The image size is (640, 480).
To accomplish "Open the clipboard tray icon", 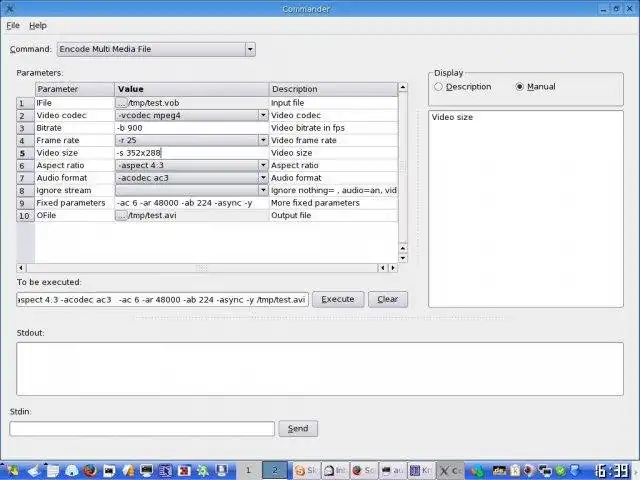I will (x=516, y=471).
